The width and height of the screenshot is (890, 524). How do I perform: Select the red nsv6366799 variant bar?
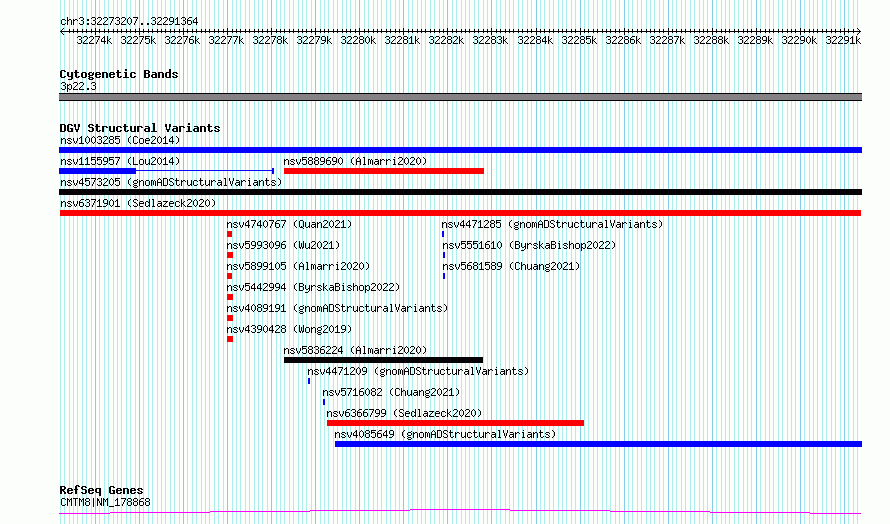[455, 423]
